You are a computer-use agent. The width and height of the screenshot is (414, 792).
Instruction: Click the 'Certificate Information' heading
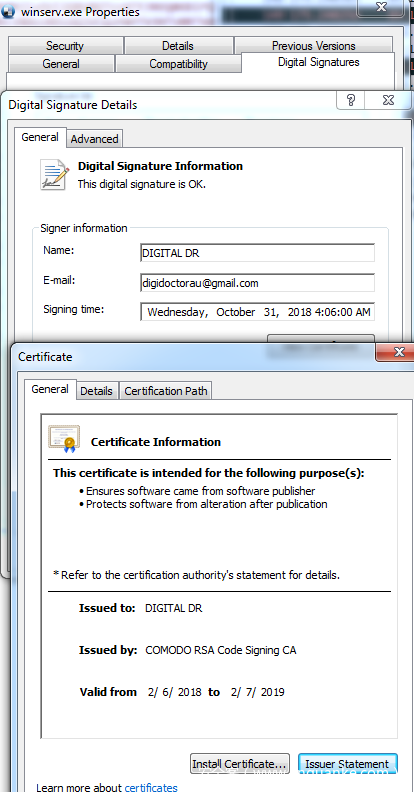pyautogui.click(x=156, y=442)
